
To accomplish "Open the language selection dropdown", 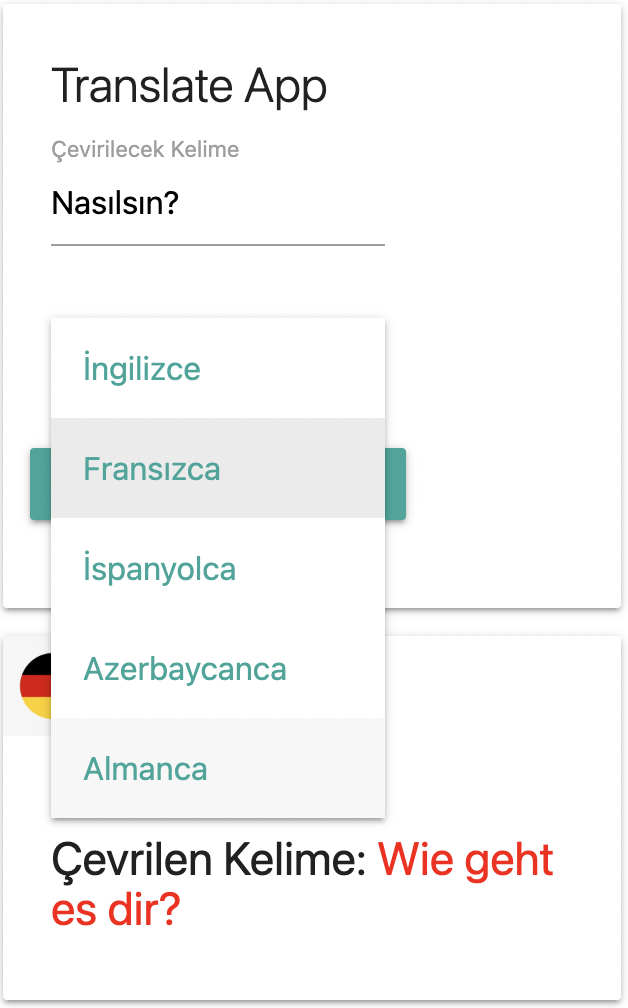I will coord(218,369).
